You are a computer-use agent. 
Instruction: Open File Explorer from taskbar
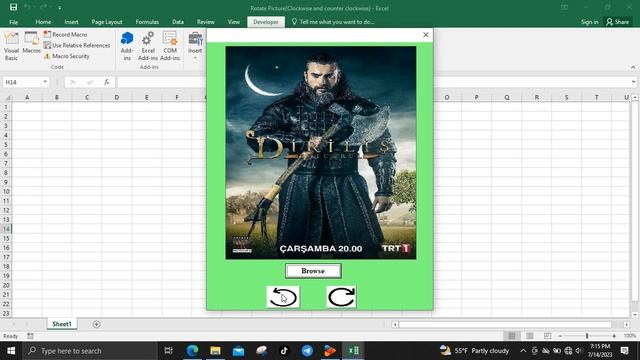(215, 351)
